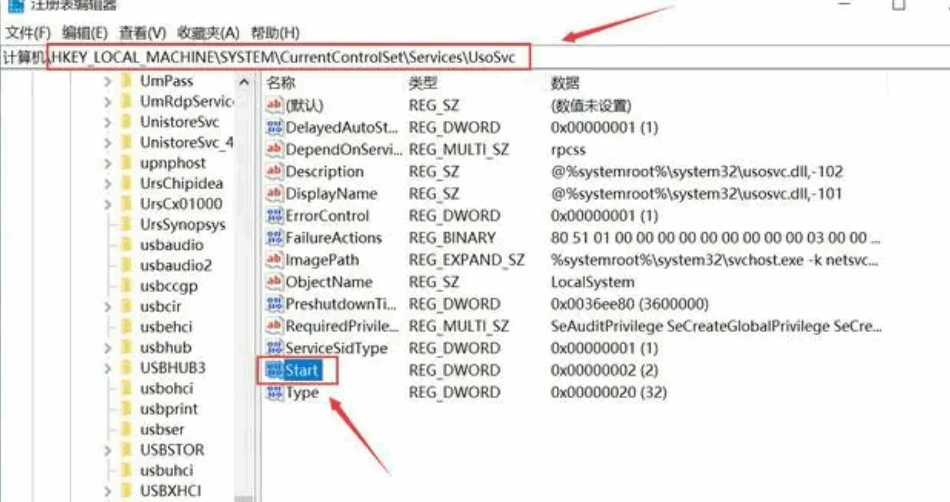Click the LocalSystem data cell

pyautogui.click(x=593, y=282)
